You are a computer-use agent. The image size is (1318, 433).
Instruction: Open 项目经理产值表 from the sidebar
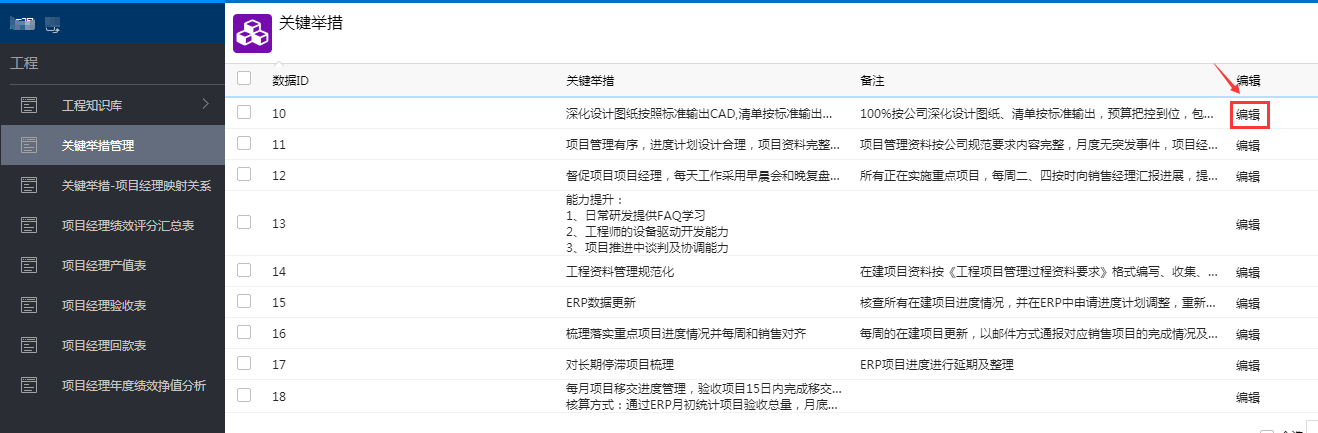point(104,265)
